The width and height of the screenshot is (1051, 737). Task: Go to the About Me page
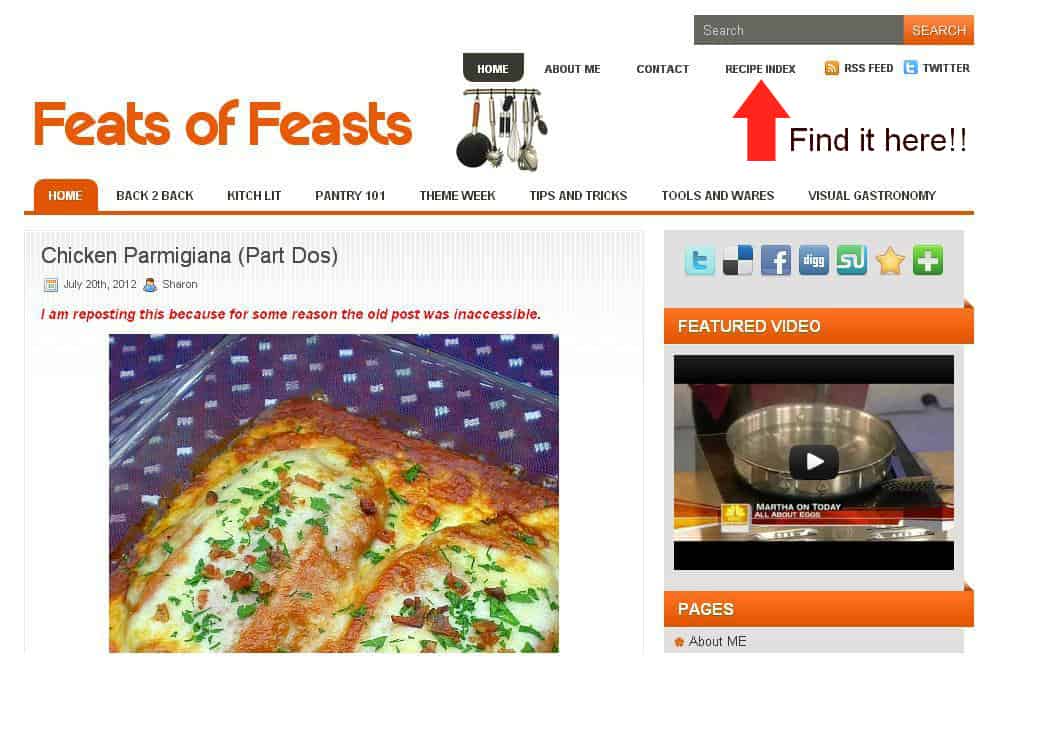572,69
